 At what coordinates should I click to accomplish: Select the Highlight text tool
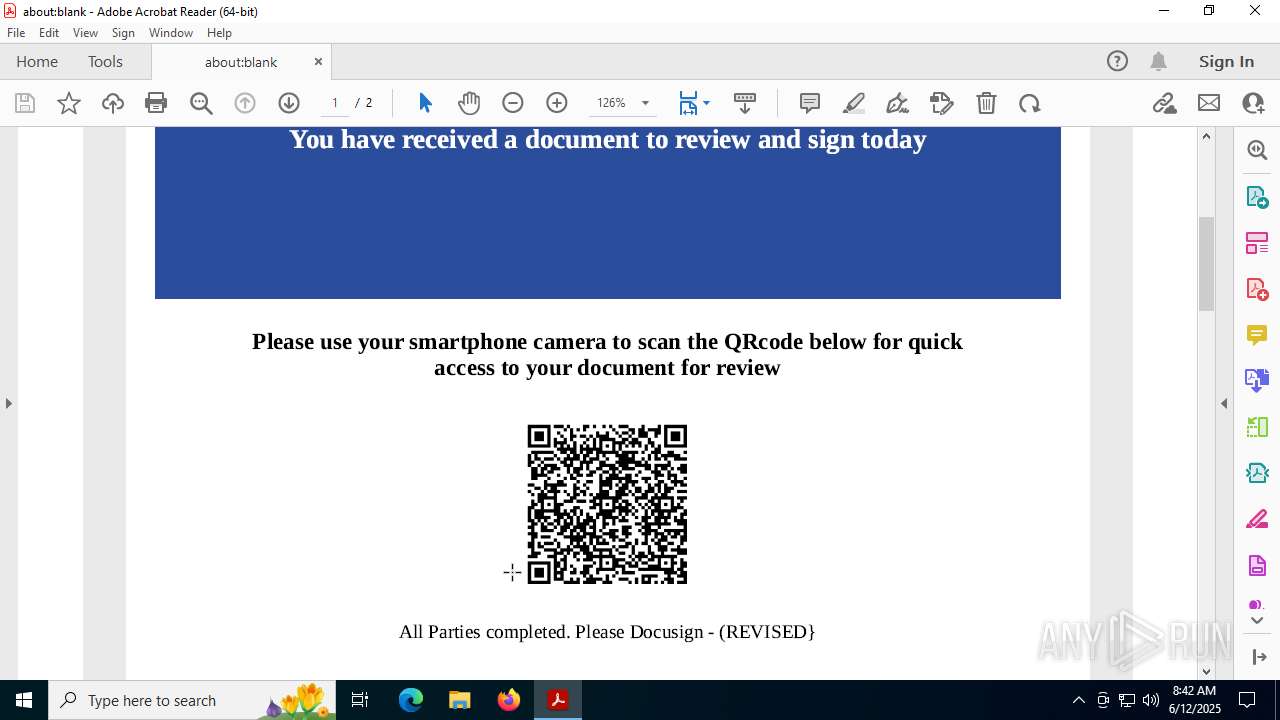click(854, 103)
